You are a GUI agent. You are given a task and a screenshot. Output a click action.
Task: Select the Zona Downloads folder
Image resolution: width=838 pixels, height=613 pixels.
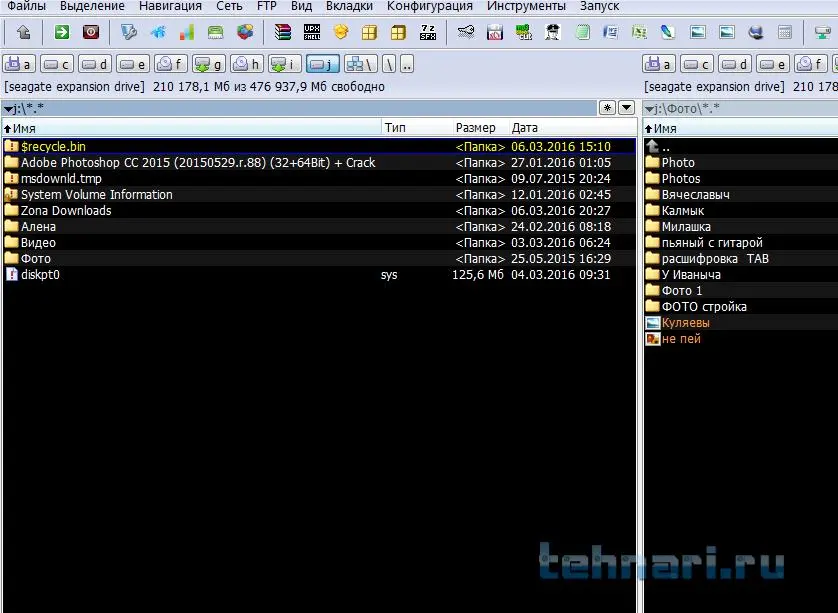[x=319, y=211]
